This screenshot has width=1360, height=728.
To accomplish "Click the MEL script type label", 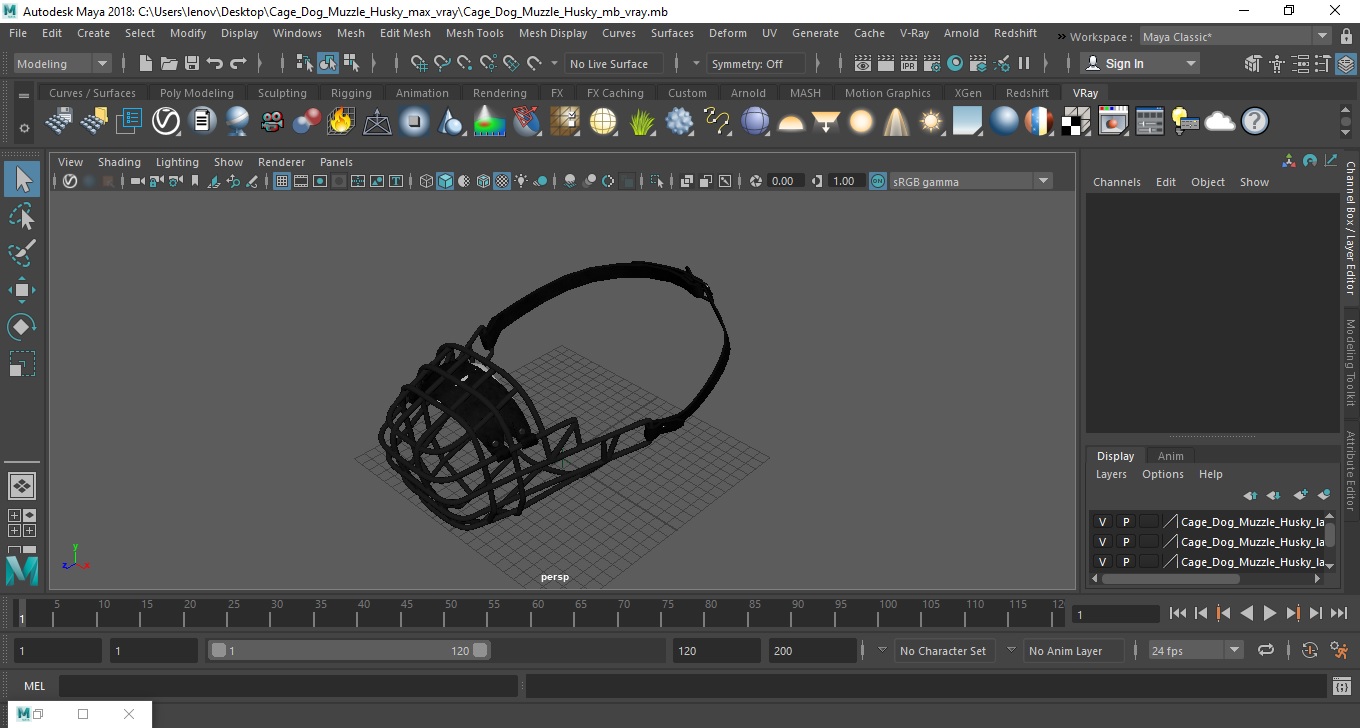I will click(x=34, y=686).
